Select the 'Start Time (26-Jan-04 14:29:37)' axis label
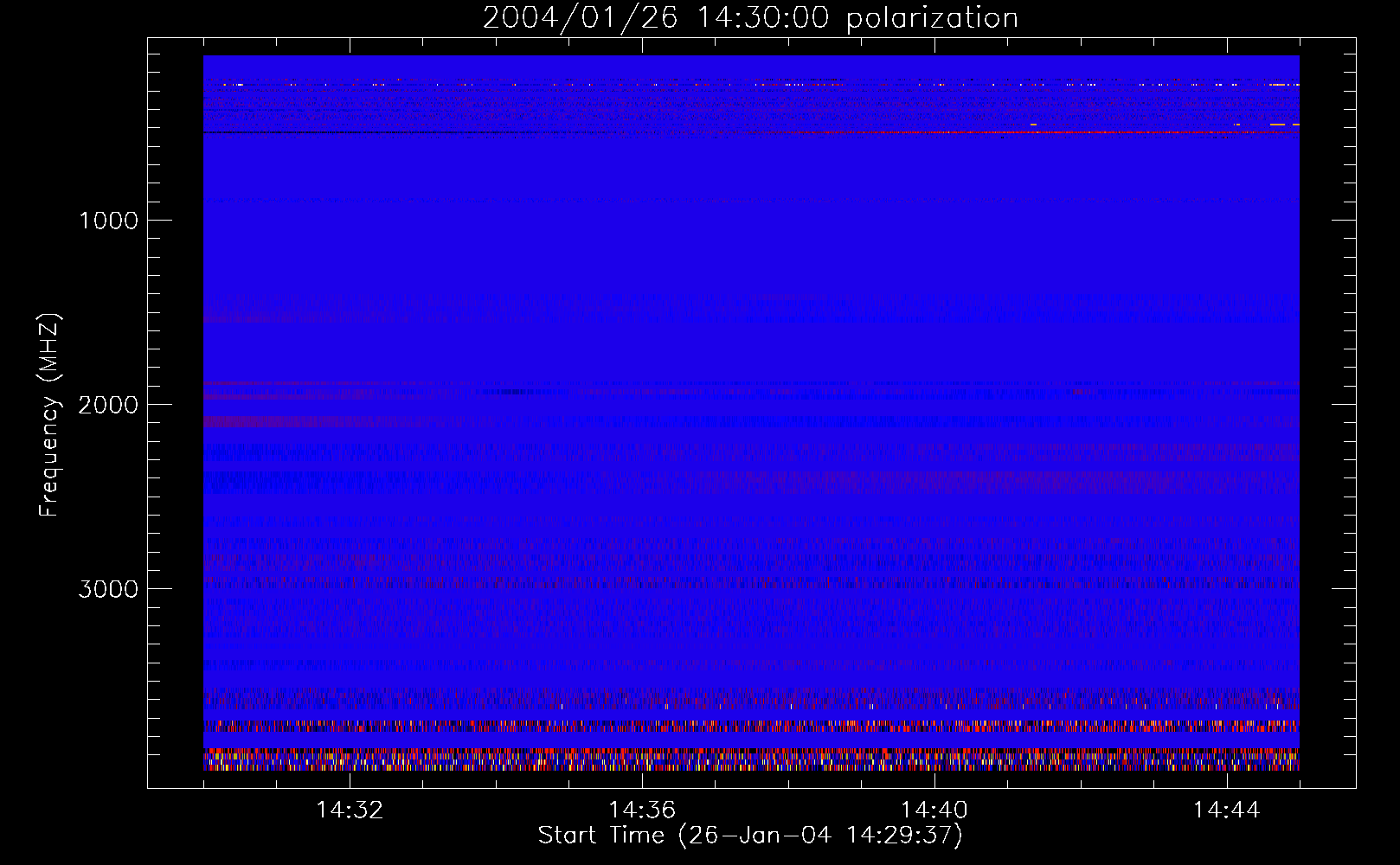This screenshot has width=1400, height=865. click(750, 836)
